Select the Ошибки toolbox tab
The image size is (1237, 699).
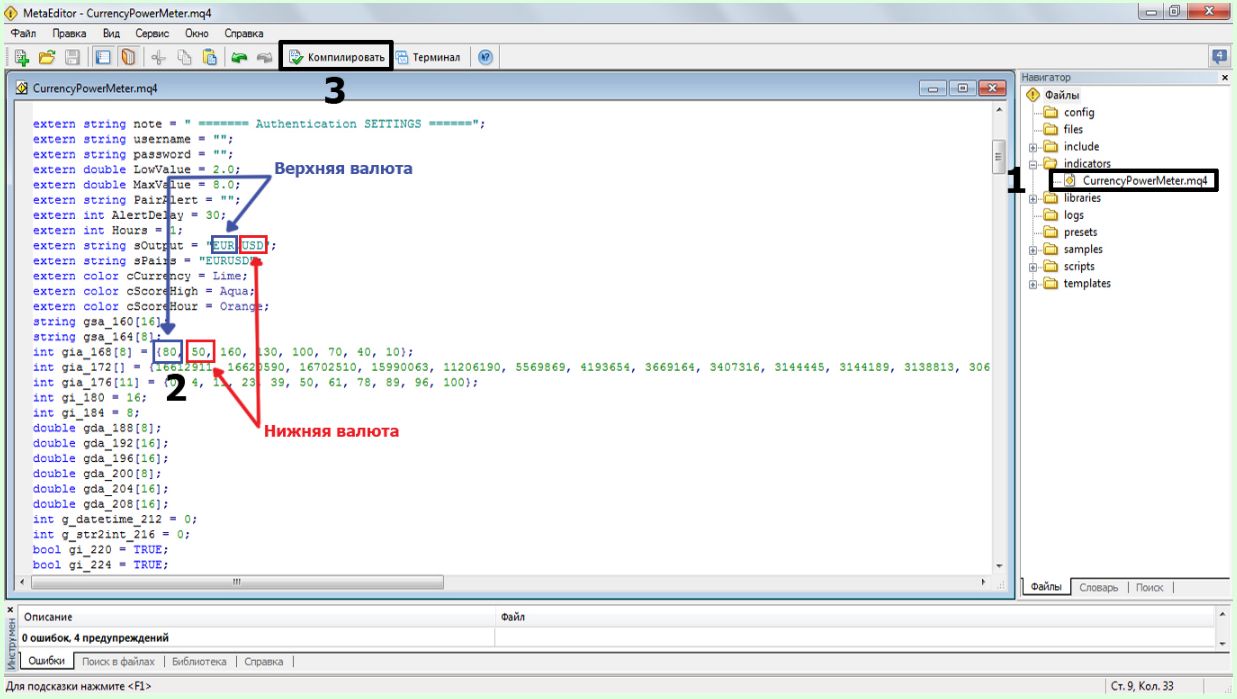tap(46, 661)
